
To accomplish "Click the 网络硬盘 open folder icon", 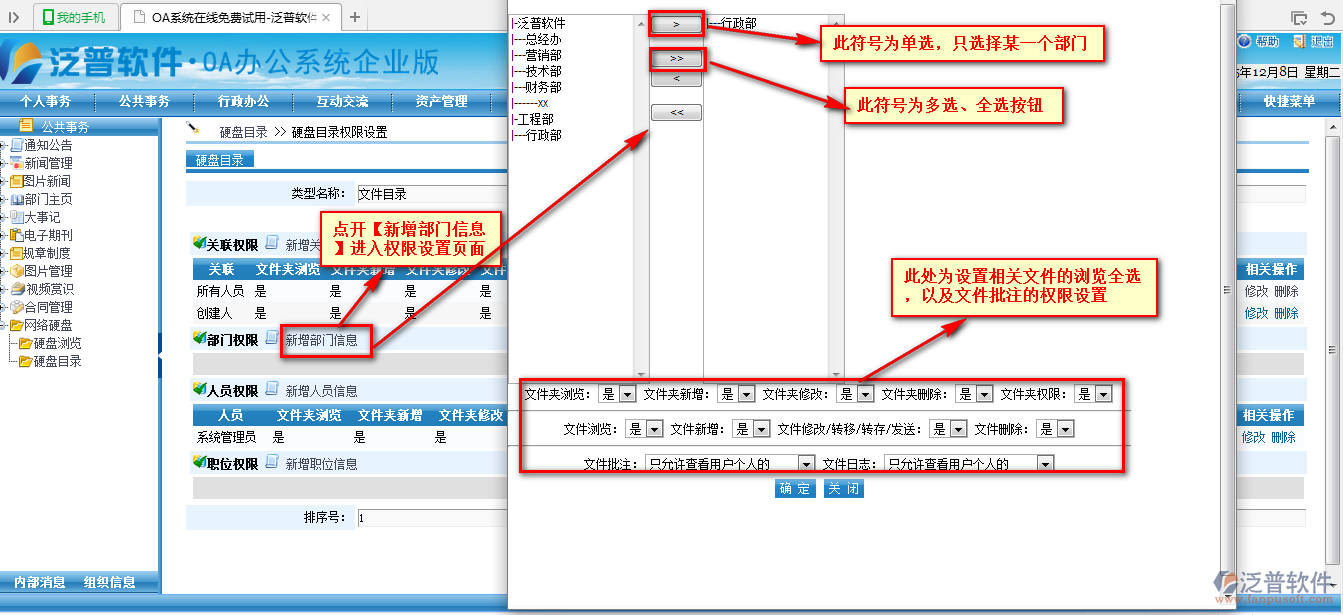I will pyautogui.click(x=16, y=325).
